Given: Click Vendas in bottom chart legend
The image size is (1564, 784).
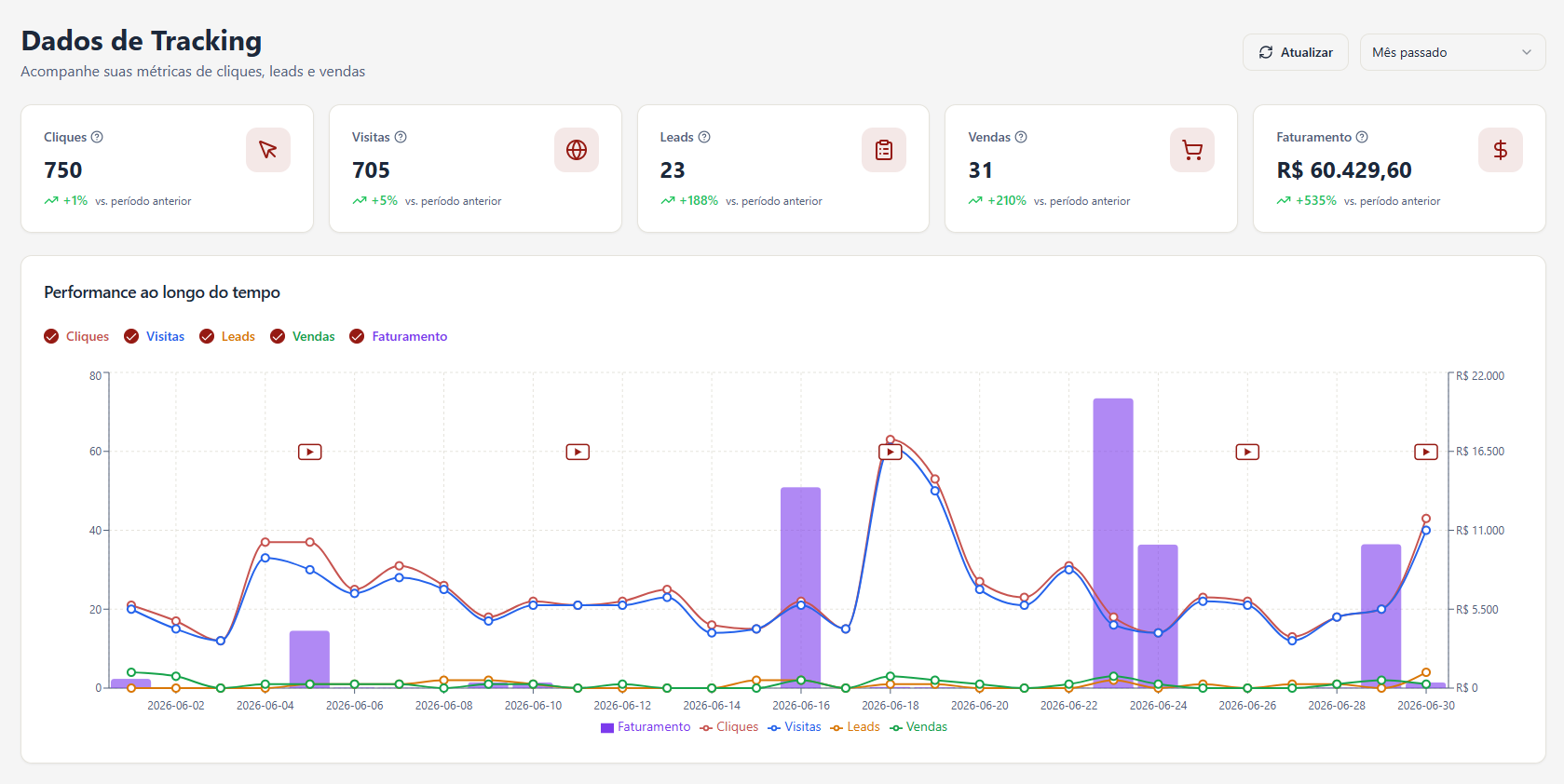Looking at the screenshot, I should (918, 727).
